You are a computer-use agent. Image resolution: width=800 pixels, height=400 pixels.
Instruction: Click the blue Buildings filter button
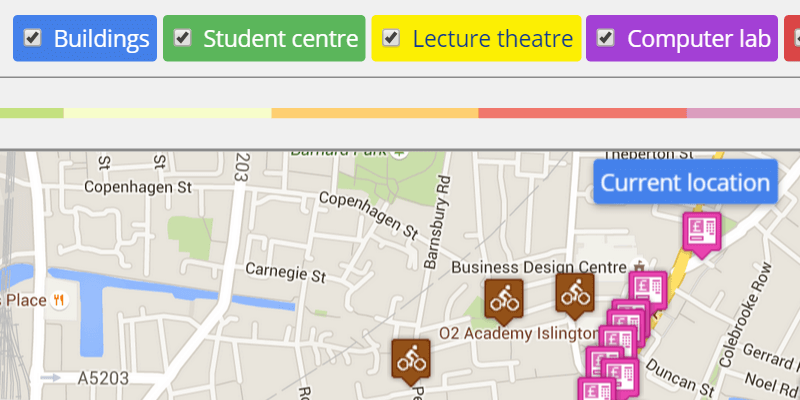[x=85, y=38]
